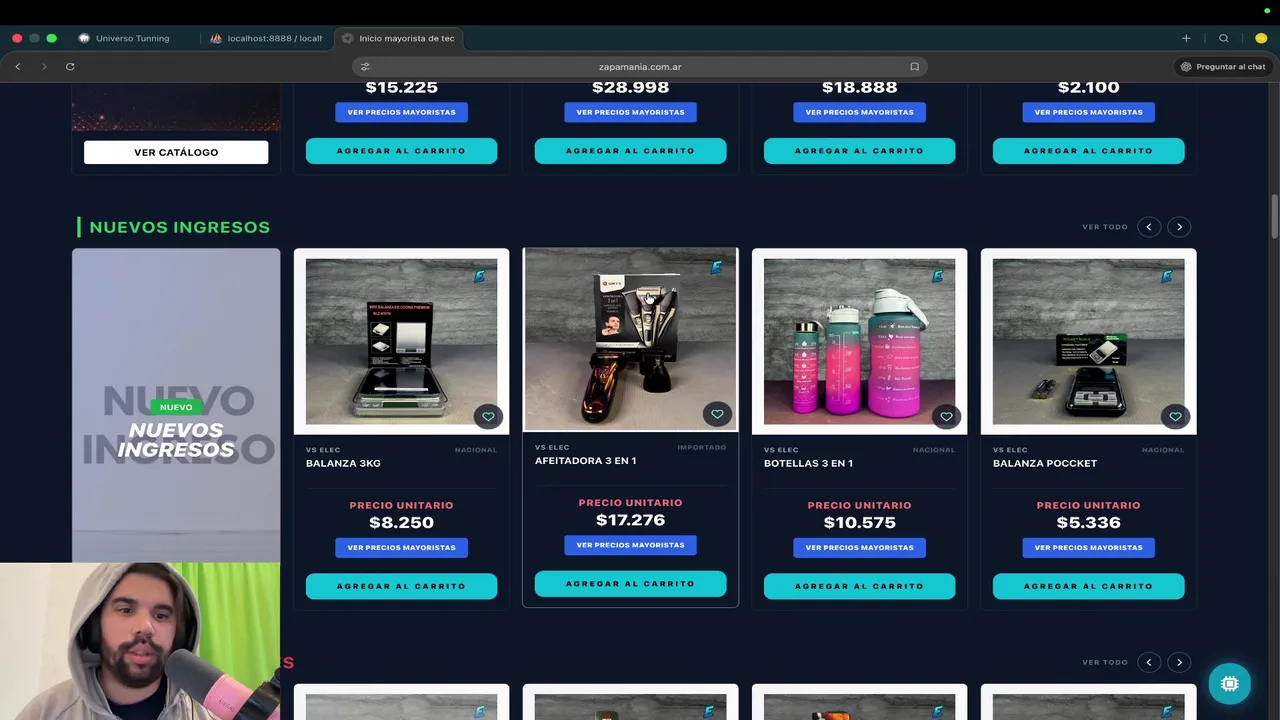
Task: Reload the page with refresh icon
Action: tap(70, 66)
